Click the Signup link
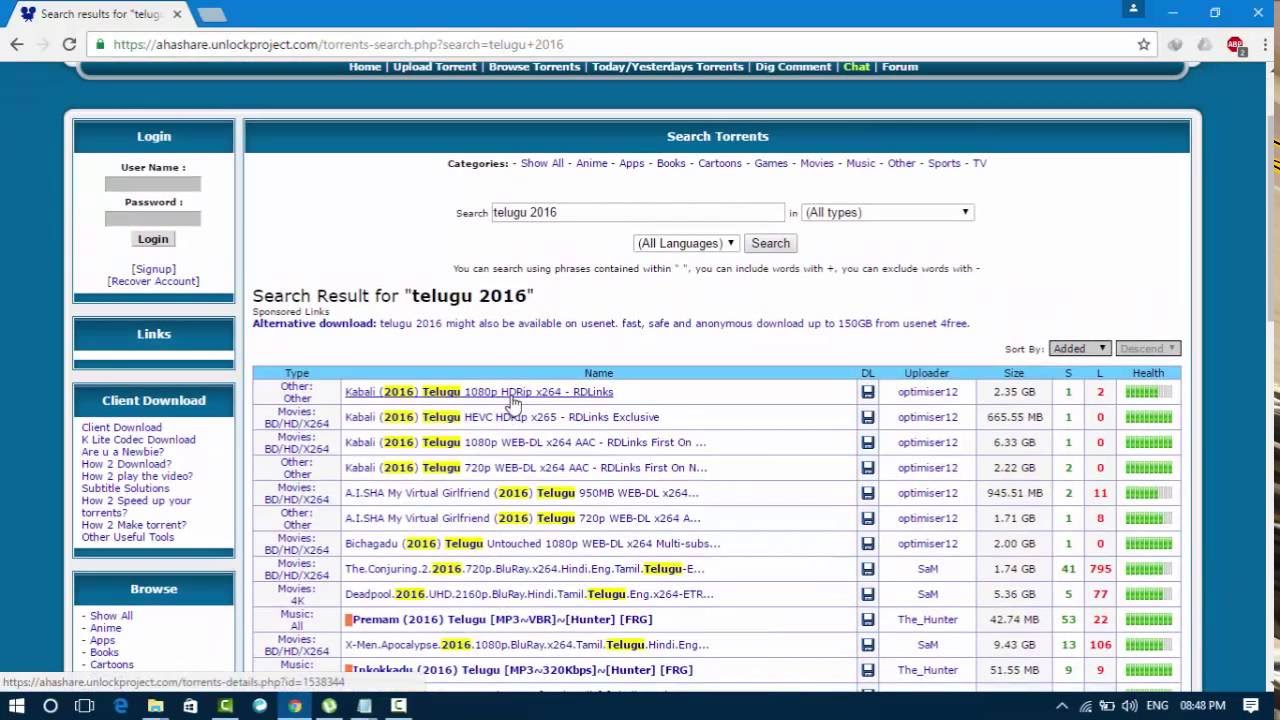1280x720 pixels. [153, 269]
